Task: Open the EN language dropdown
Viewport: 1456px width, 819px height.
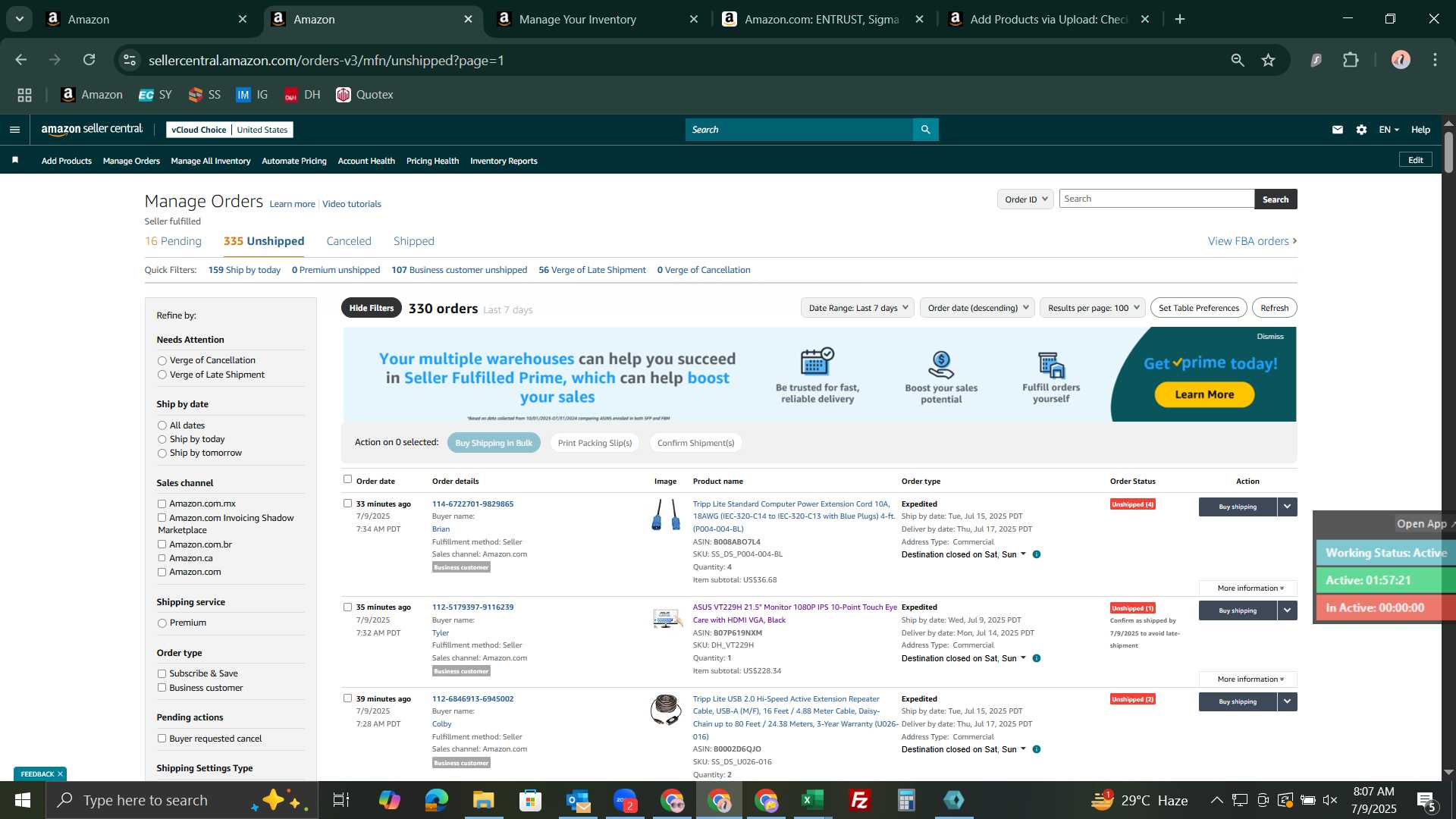Action: (x=1389, y=130)
